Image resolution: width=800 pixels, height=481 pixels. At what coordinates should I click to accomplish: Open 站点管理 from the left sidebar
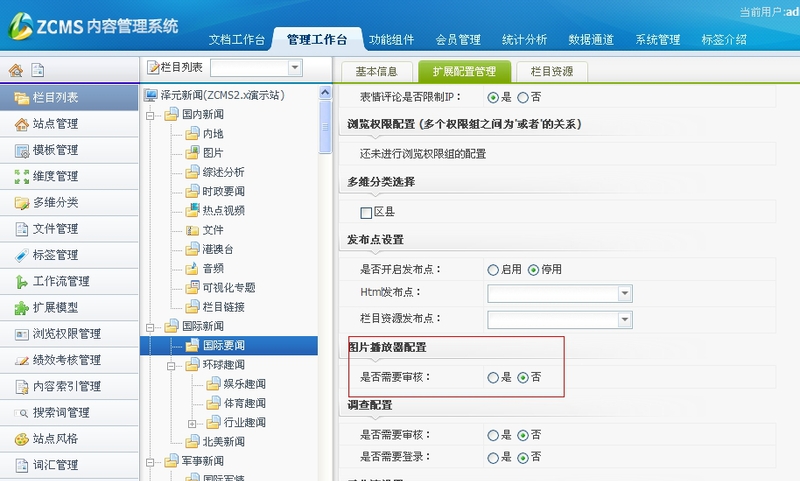[54, 124]
